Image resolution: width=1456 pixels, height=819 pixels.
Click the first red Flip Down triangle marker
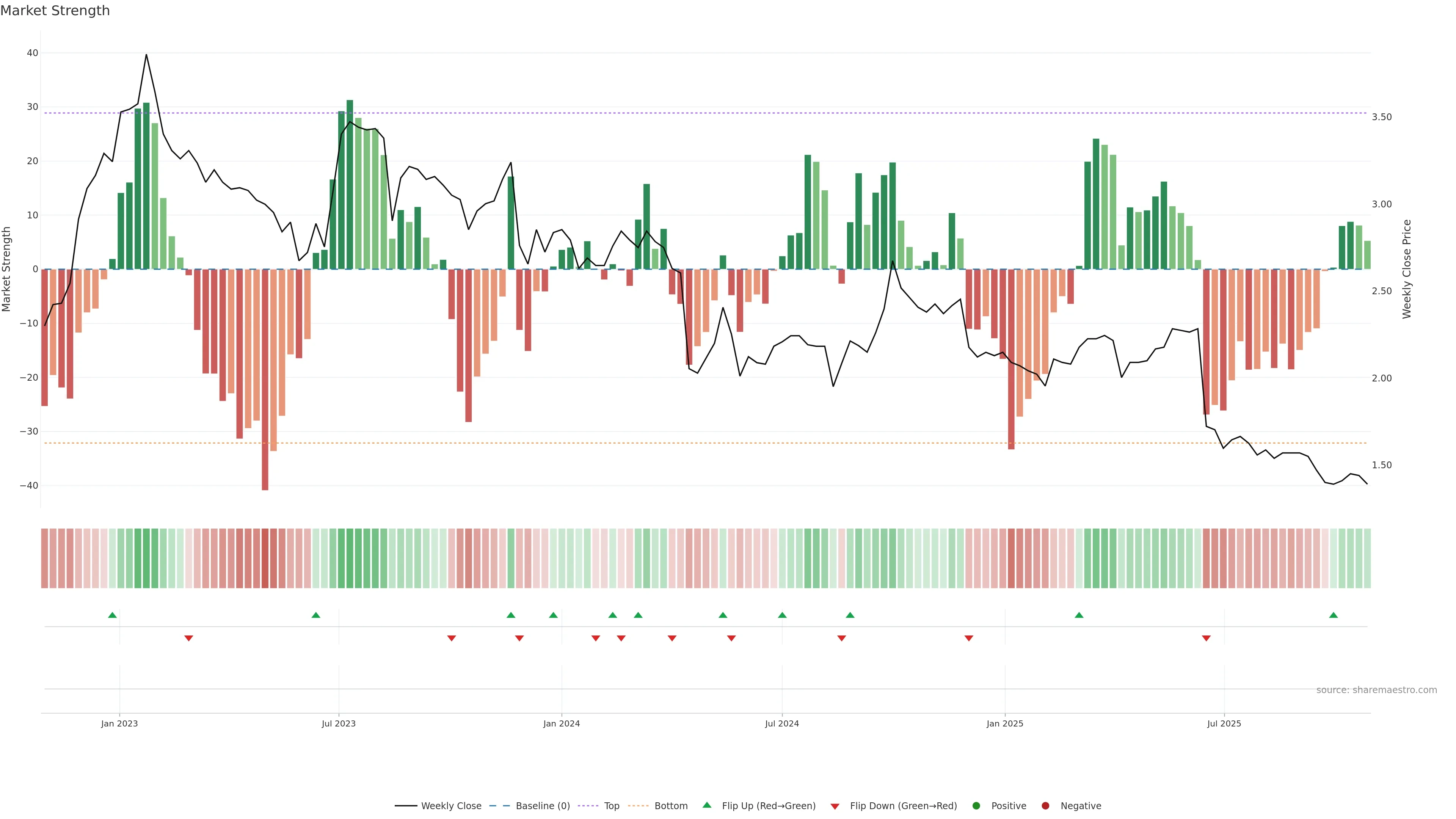point(189,638)
